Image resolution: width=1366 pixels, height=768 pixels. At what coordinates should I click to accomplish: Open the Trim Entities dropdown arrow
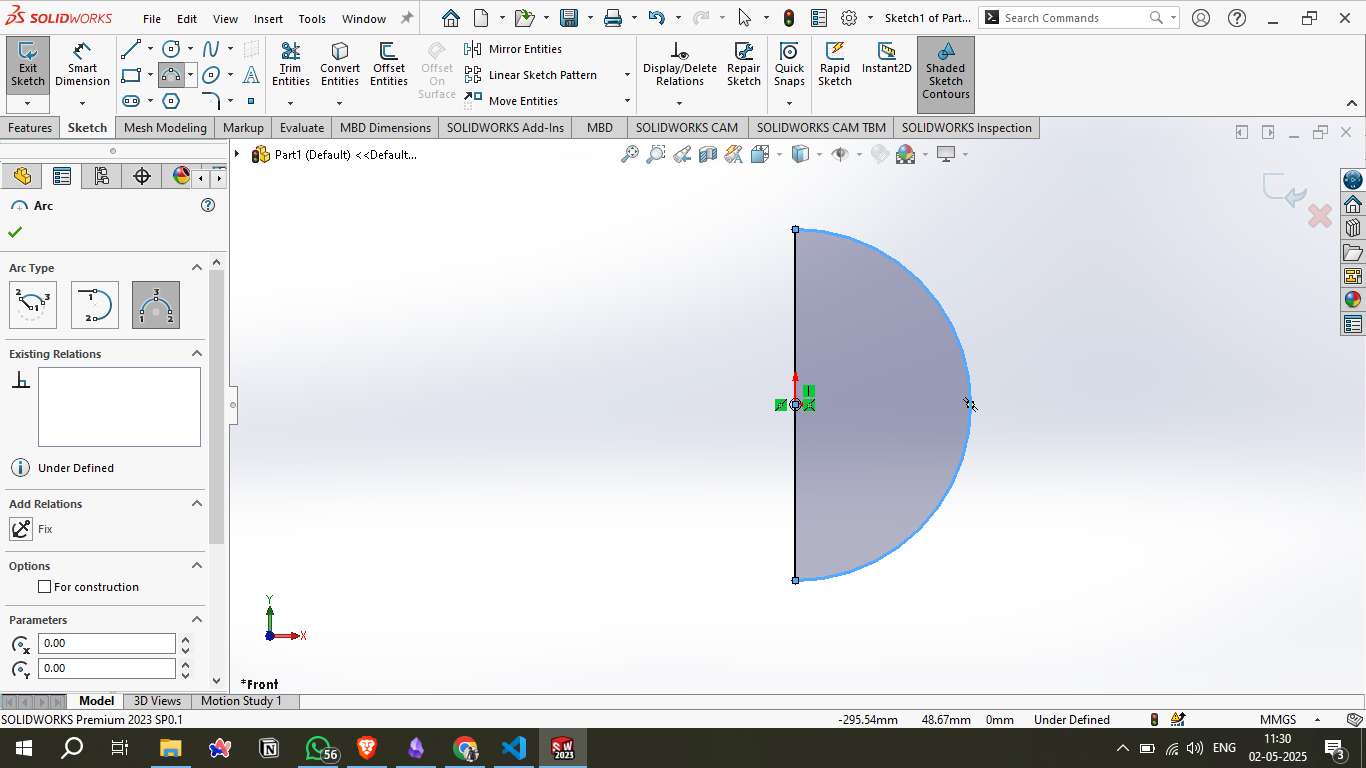tap(290, 103)
